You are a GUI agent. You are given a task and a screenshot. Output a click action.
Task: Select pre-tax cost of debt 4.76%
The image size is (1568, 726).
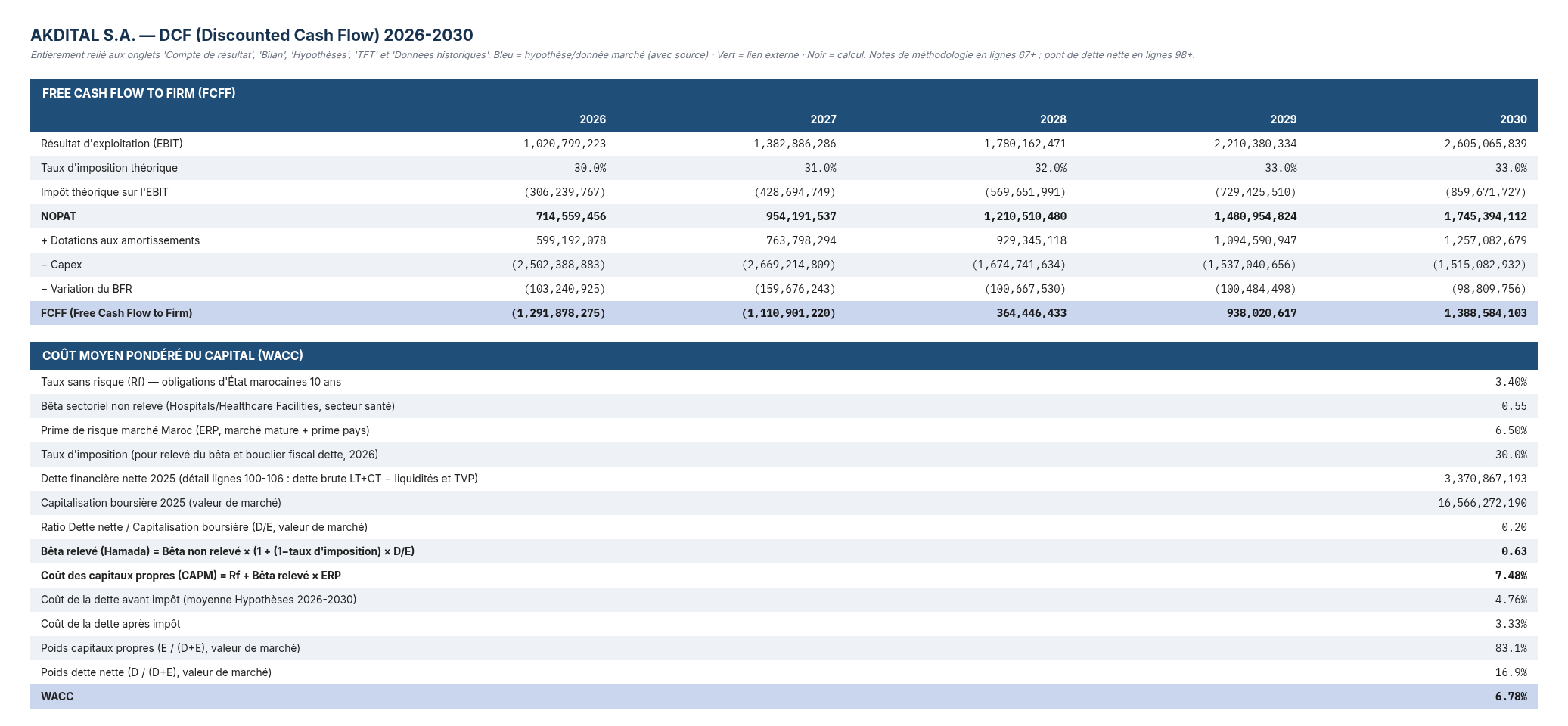tap(1511, 600)
